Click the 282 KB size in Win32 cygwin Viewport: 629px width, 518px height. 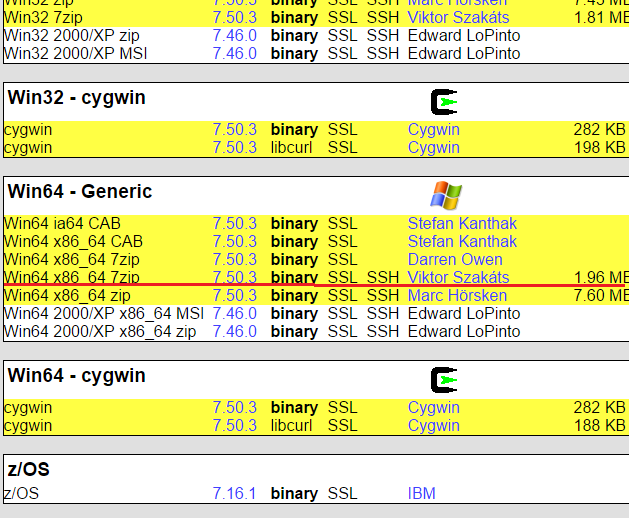(600, 130)
